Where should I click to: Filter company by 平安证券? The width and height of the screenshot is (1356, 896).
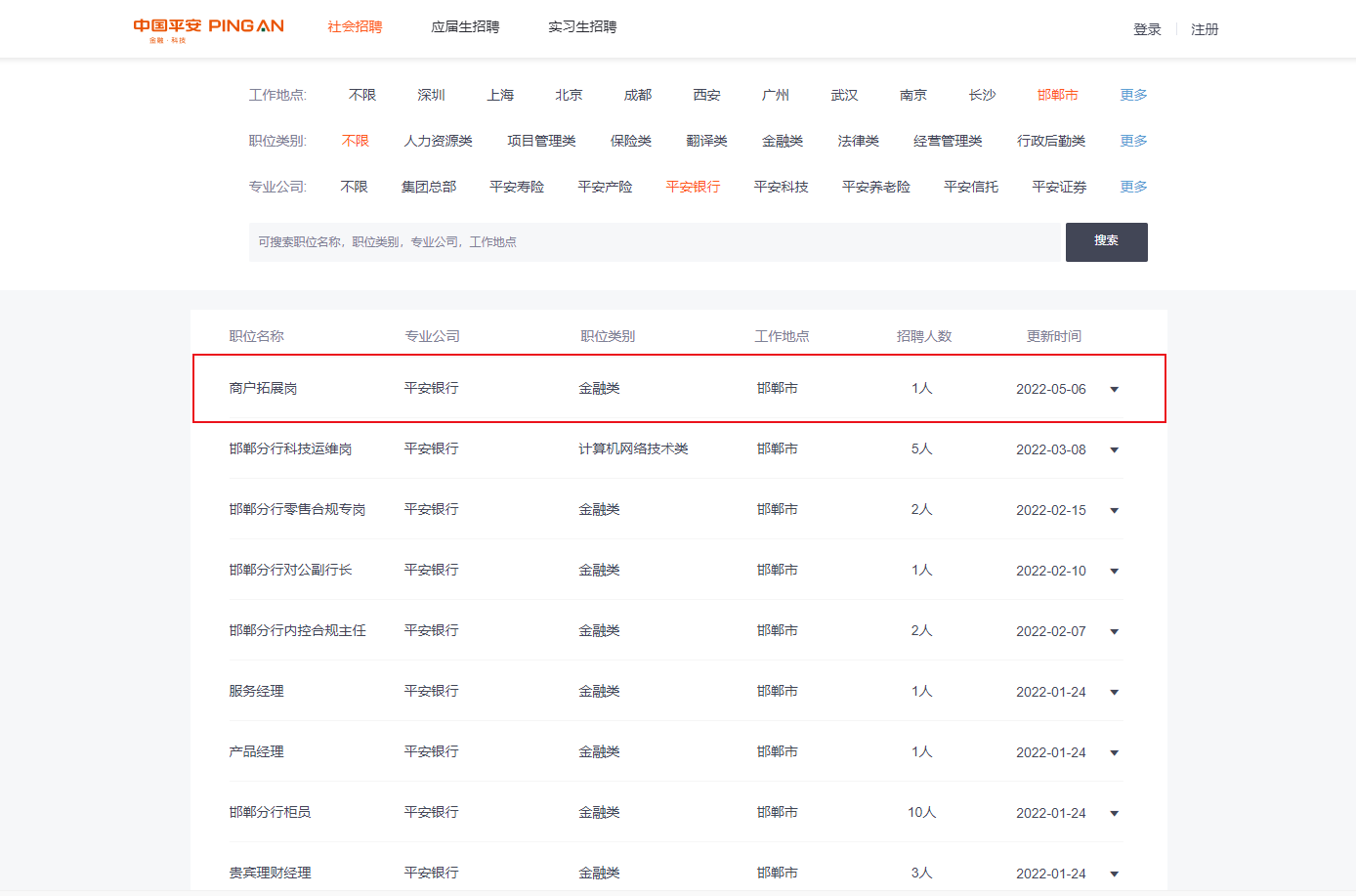[1059, 187]
